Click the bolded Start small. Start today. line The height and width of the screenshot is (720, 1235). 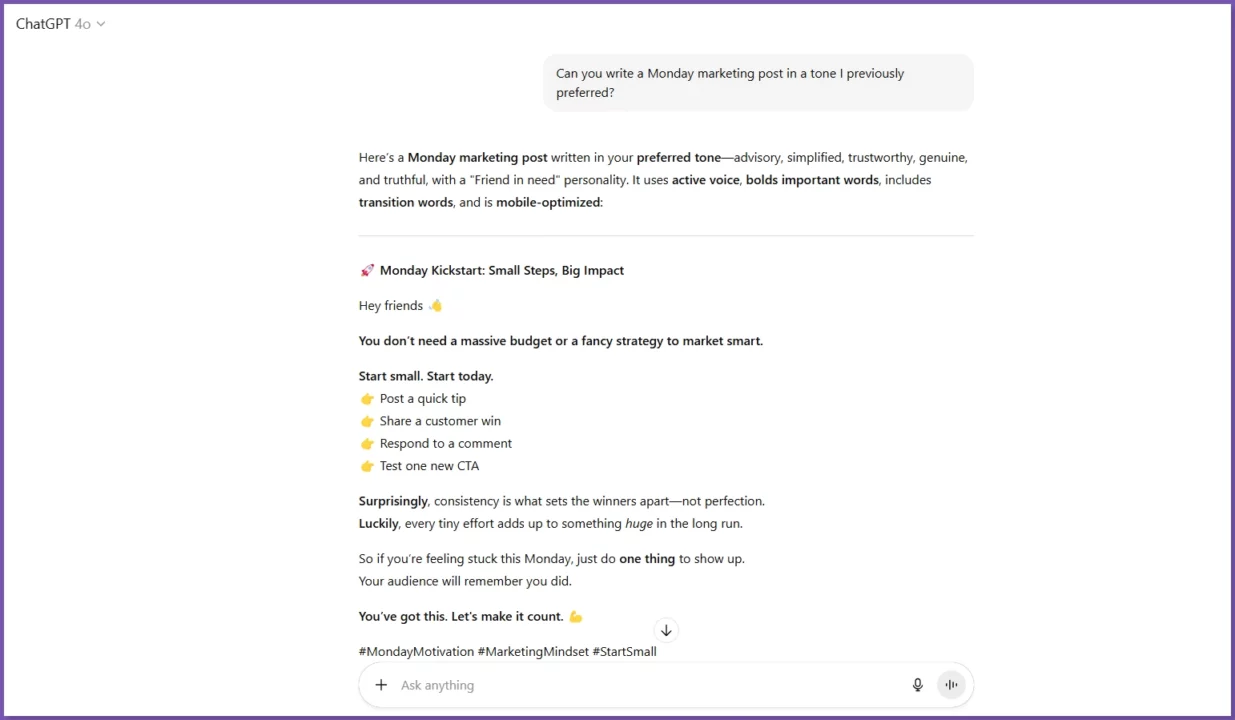click(x=426, y=375)
